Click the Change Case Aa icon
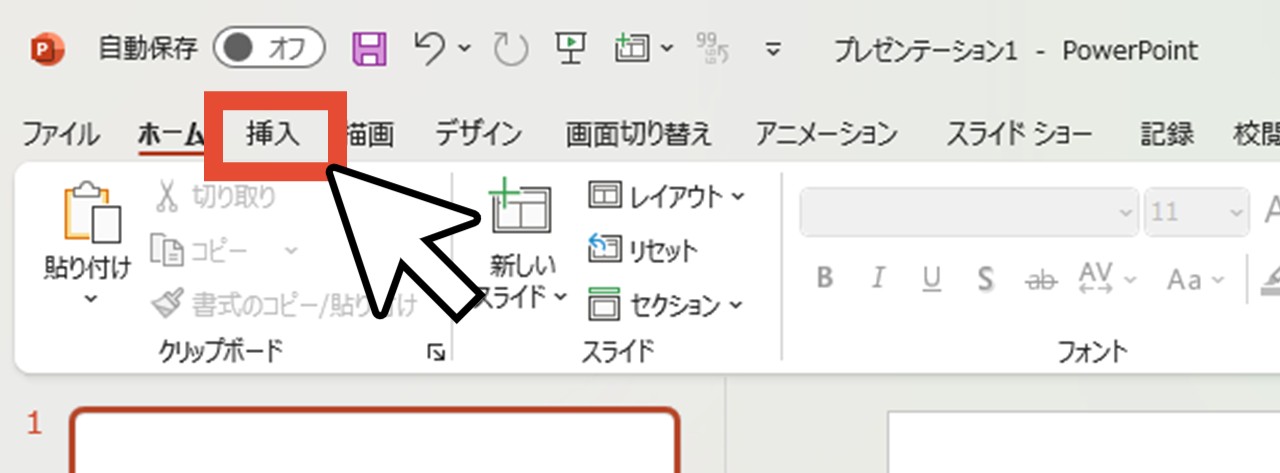 pyautogui.click(x=1185, y=279)
